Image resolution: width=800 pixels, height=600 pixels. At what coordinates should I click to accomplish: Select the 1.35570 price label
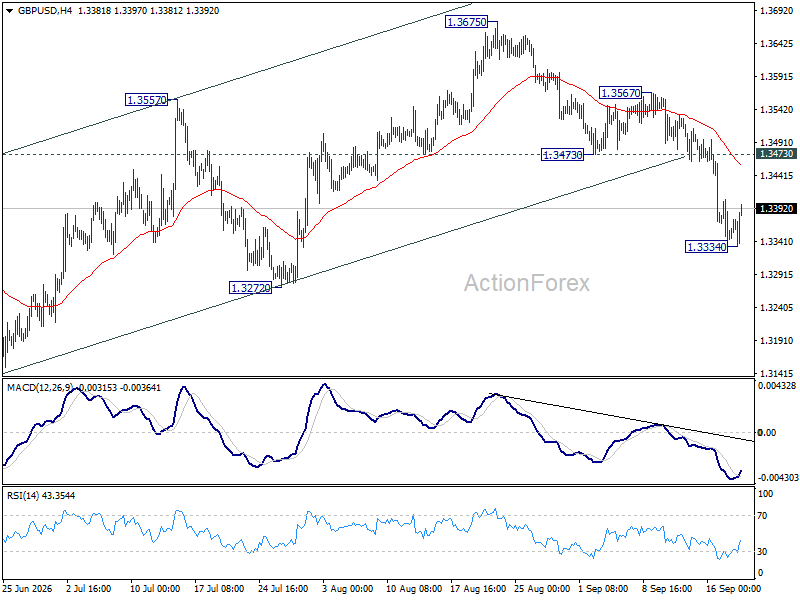pos(146,100)
